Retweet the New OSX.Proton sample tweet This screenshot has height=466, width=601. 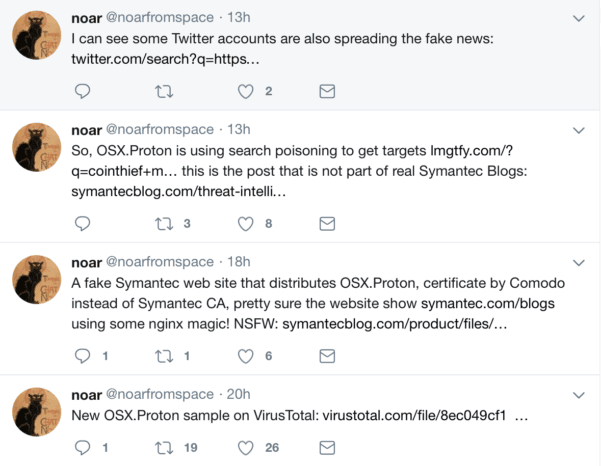tap(164, 446)
